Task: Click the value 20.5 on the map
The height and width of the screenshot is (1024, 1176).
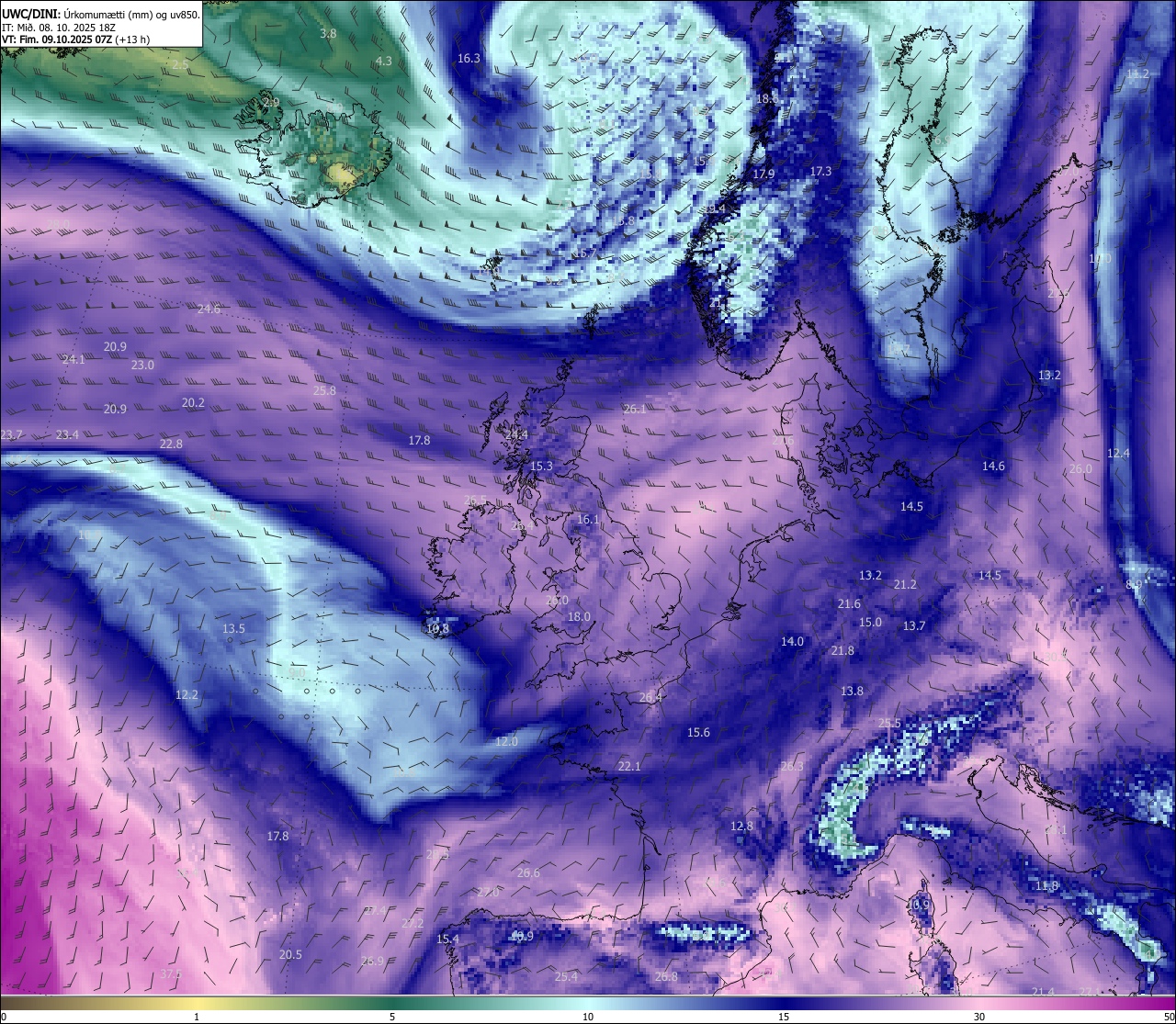Action: (x=290, y=954)
